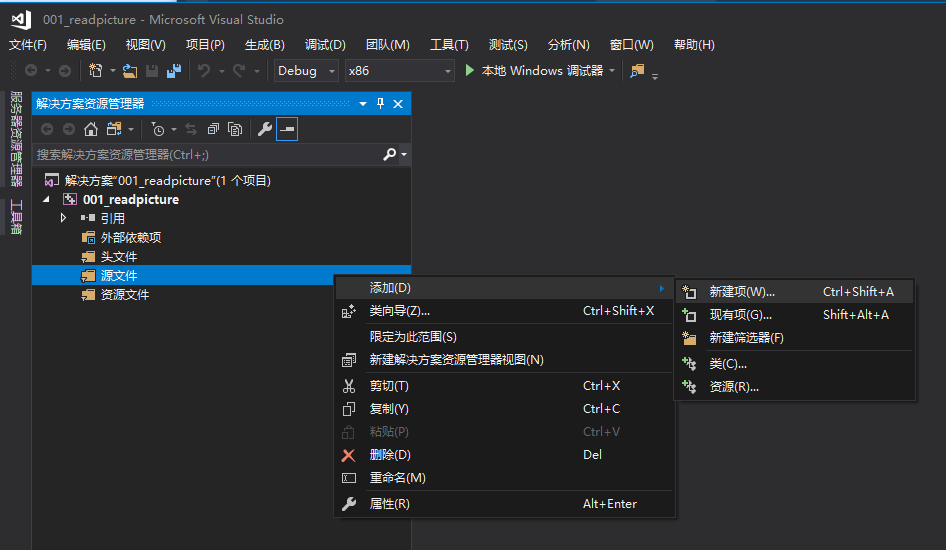
Task: Open the 项目(P) menu
Action: (x=205, y=45)
